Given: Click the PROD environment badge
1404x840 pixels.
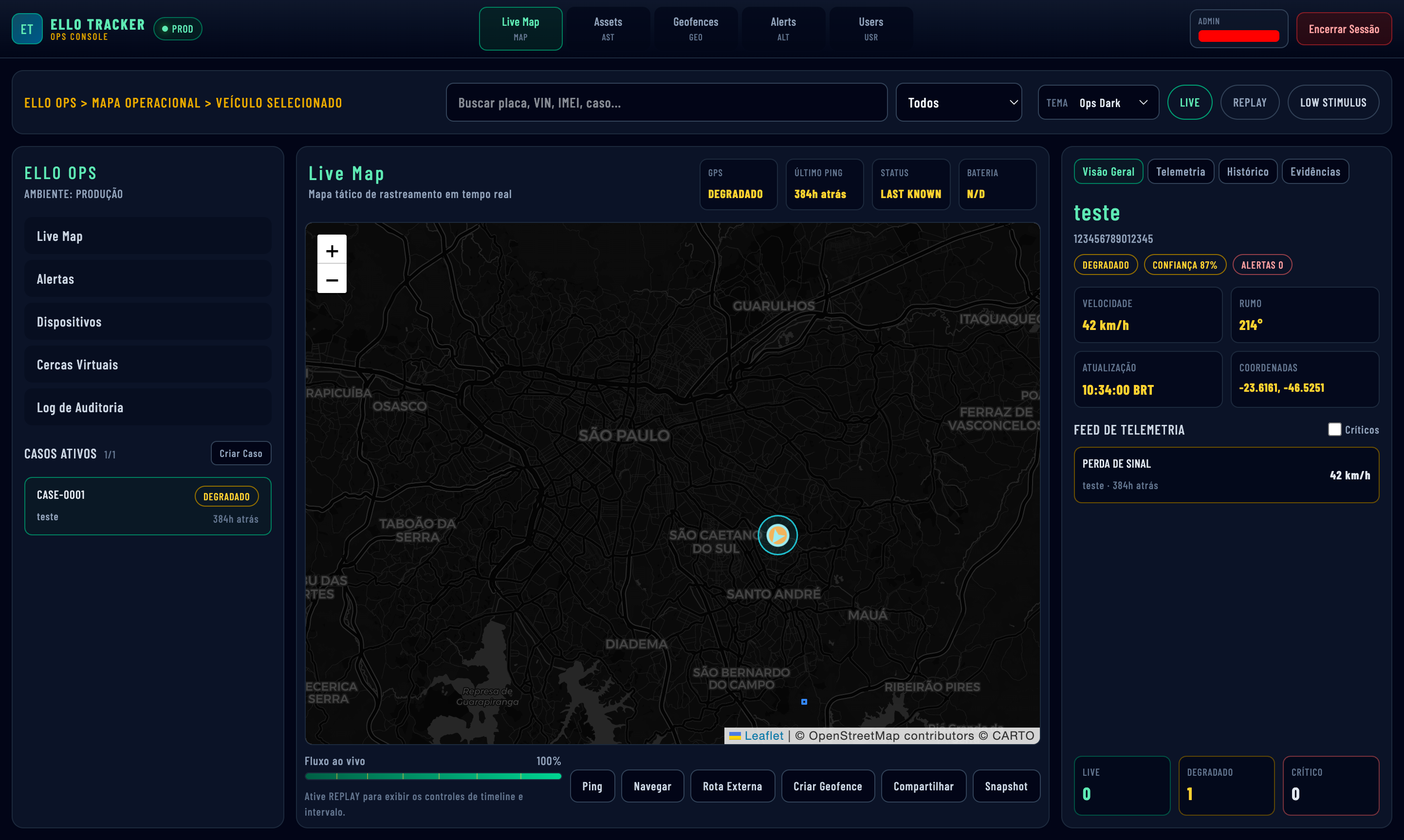Looking at the screenshot, I should pos(178,29).
